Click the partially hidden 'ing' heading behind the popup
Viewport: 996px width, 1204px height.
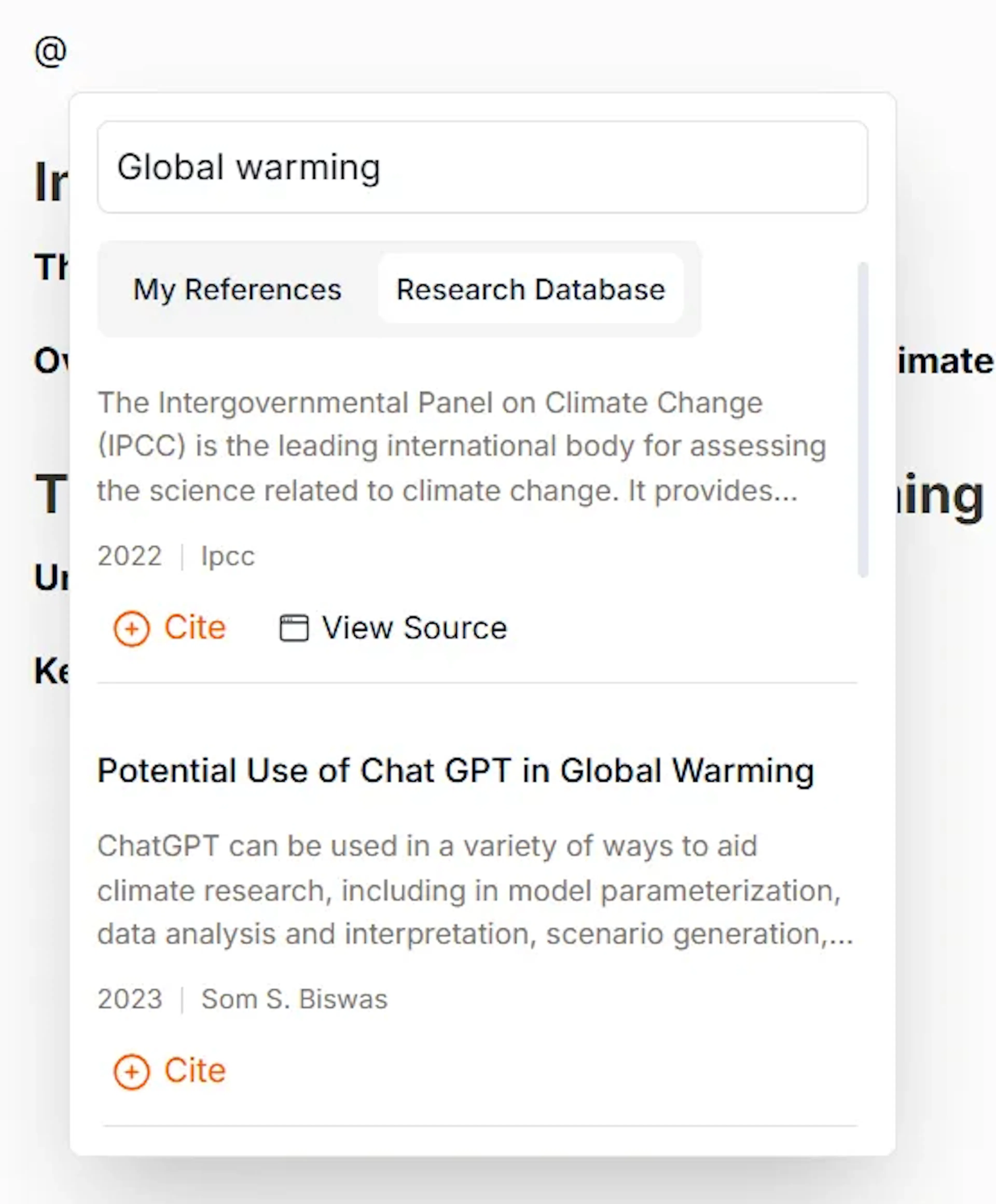(940, 496)
